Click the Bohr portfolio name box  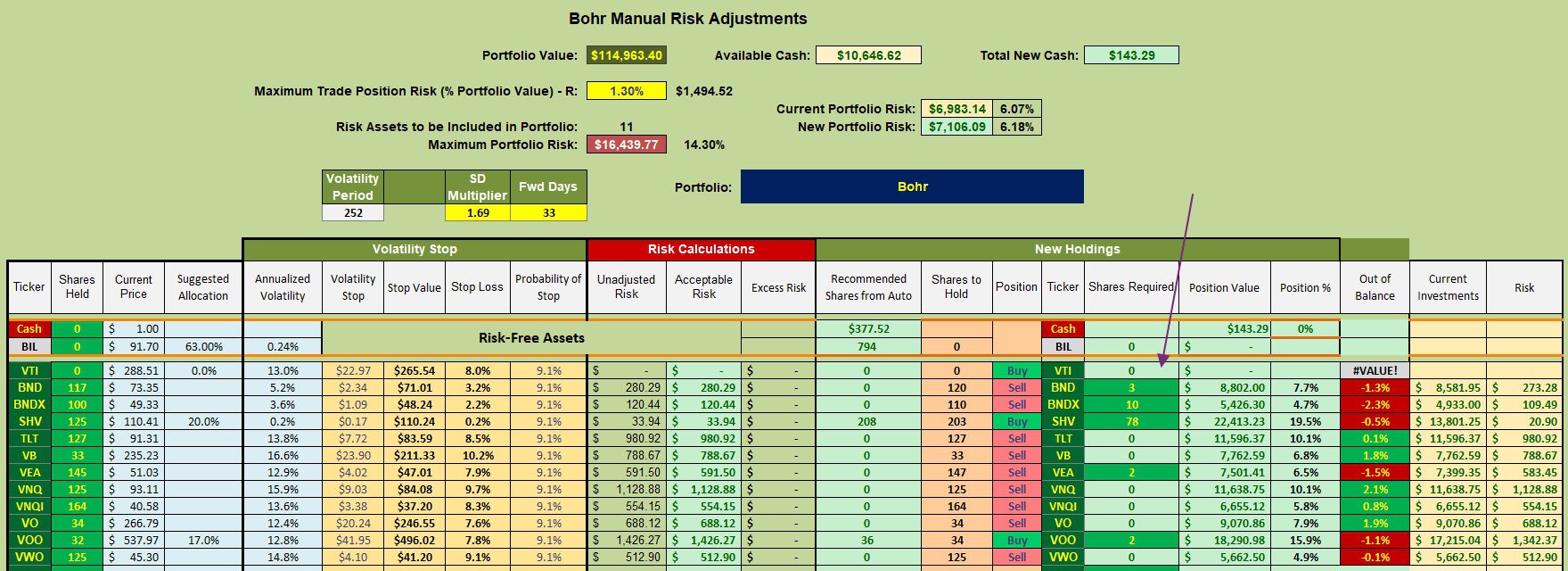click(912, 186)
